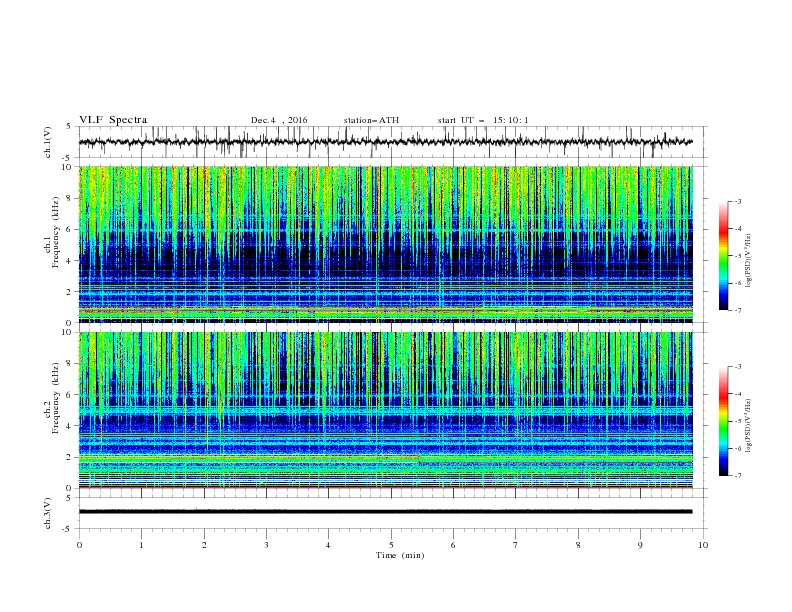792x612 pixels.
Task: Click the "1" minute tick on time axis
Action: (141, 545)
